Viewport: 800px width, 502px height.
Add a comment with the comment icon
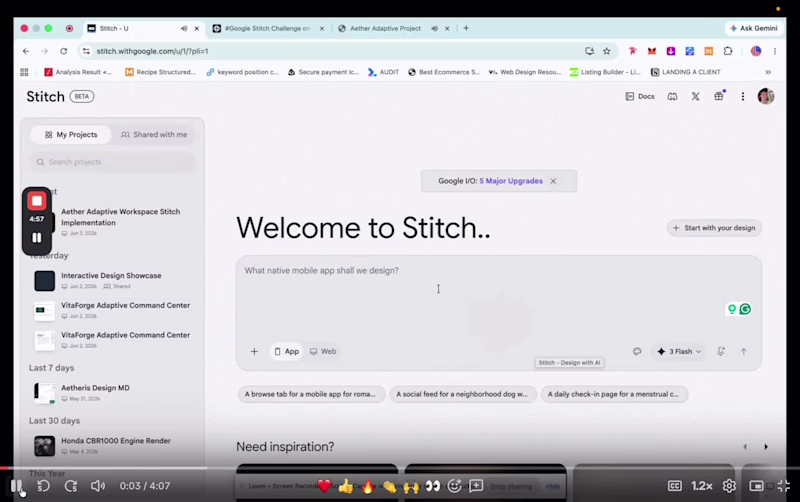pos(476,486)
